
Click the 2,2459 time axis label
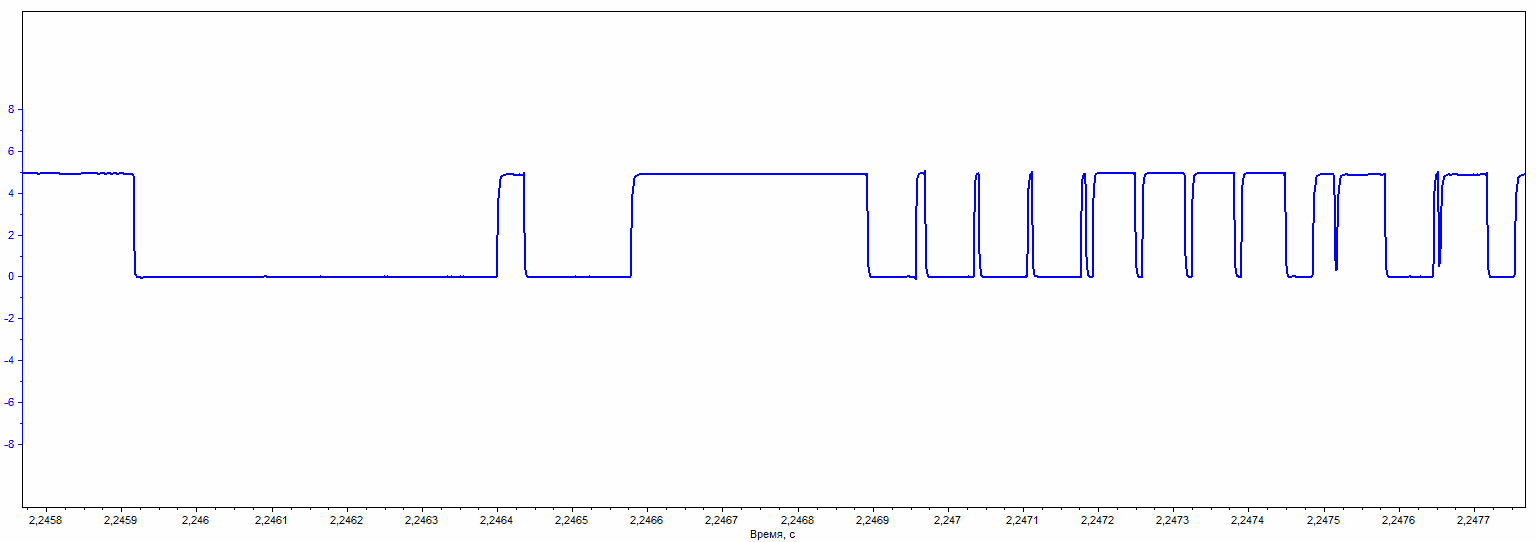[120, 521]
